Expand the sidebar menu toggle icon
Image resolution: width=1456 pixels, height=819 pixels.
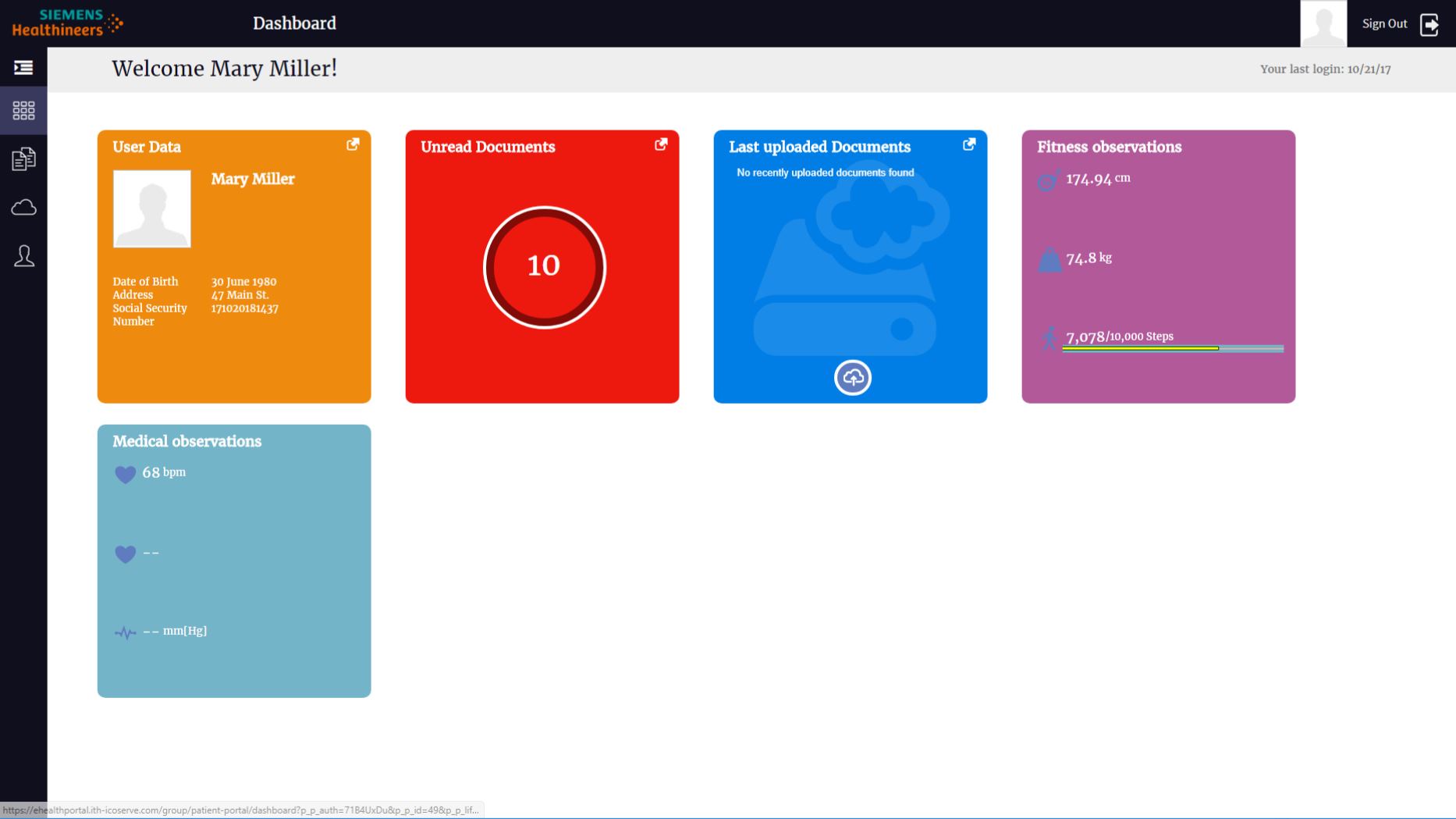click(23, 68)
